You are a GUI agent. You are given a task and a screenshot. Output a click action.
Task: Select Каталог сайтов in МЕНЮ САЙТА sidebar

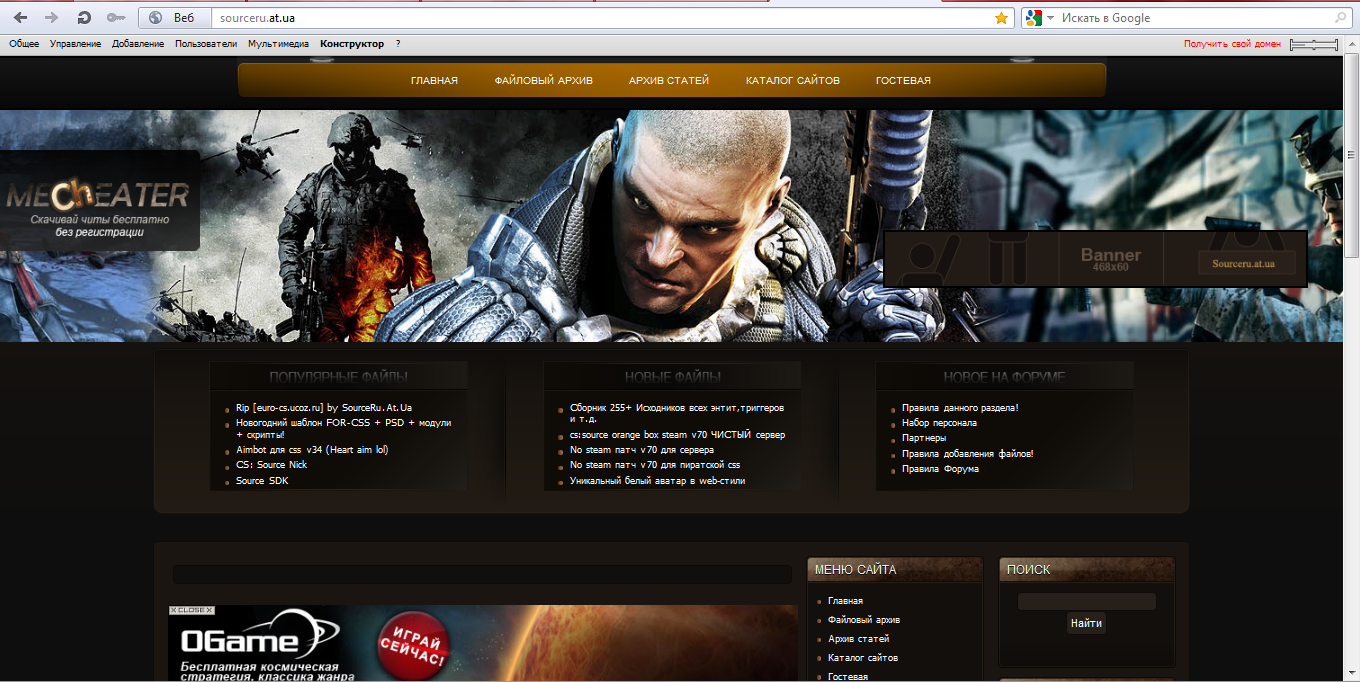[x=862, y=658]
